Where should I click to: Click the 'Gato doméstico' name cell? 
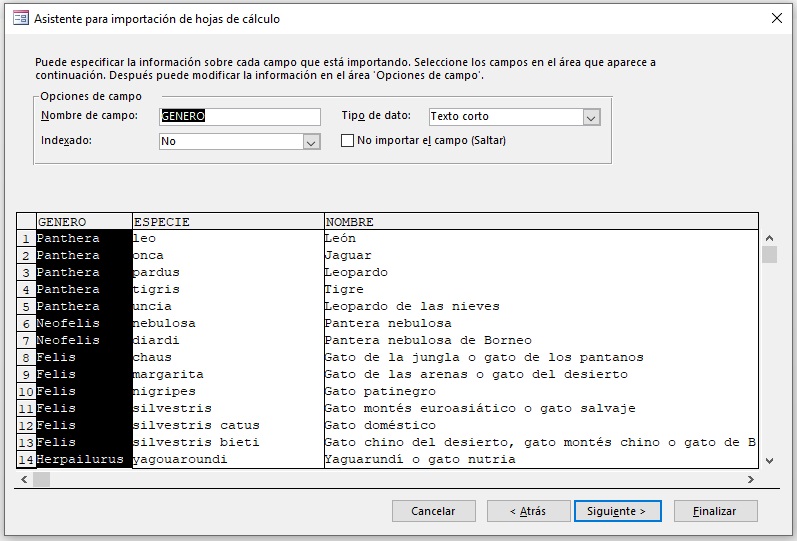(541, 425)
